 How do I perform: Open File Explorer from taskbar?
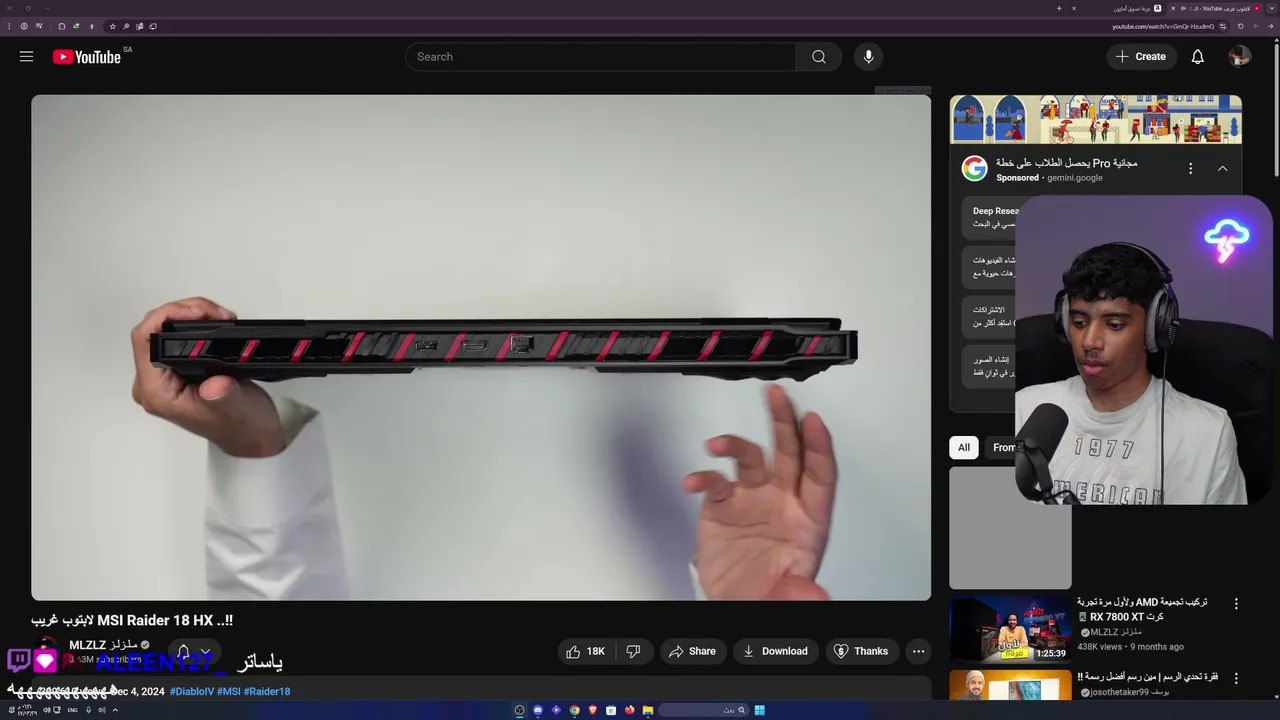point(648,710)
